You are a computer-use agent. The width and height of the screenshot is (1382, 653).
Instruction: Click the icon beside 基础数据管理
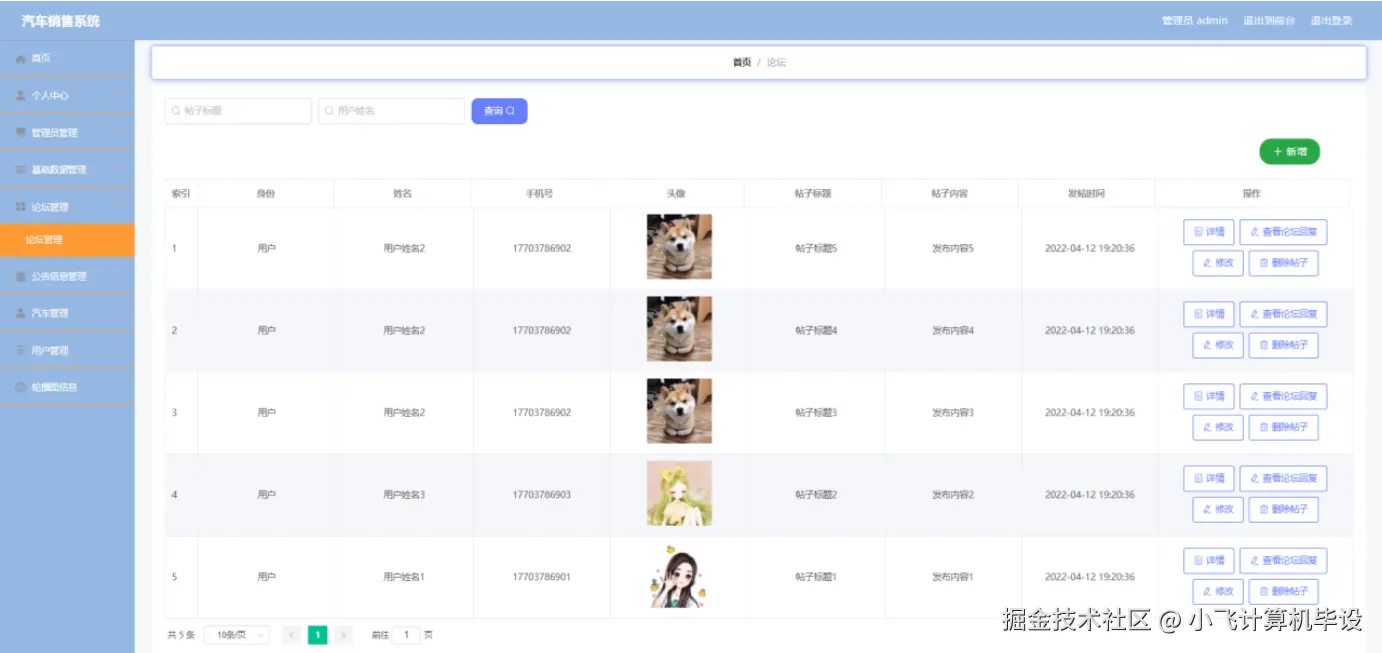tap(21, 170)
